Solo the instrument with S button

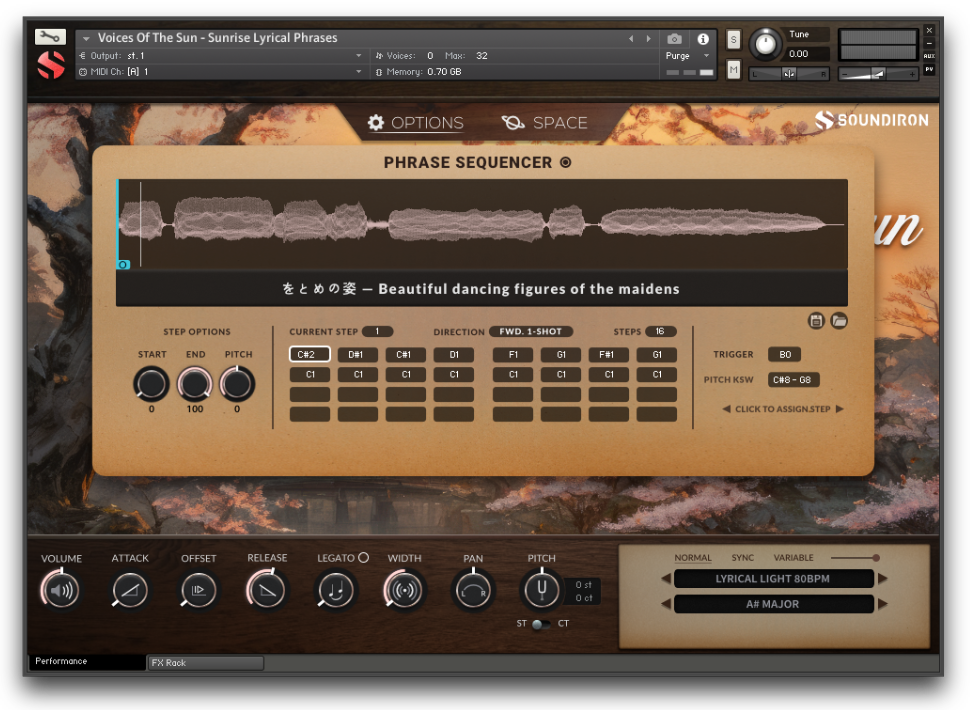734,40
